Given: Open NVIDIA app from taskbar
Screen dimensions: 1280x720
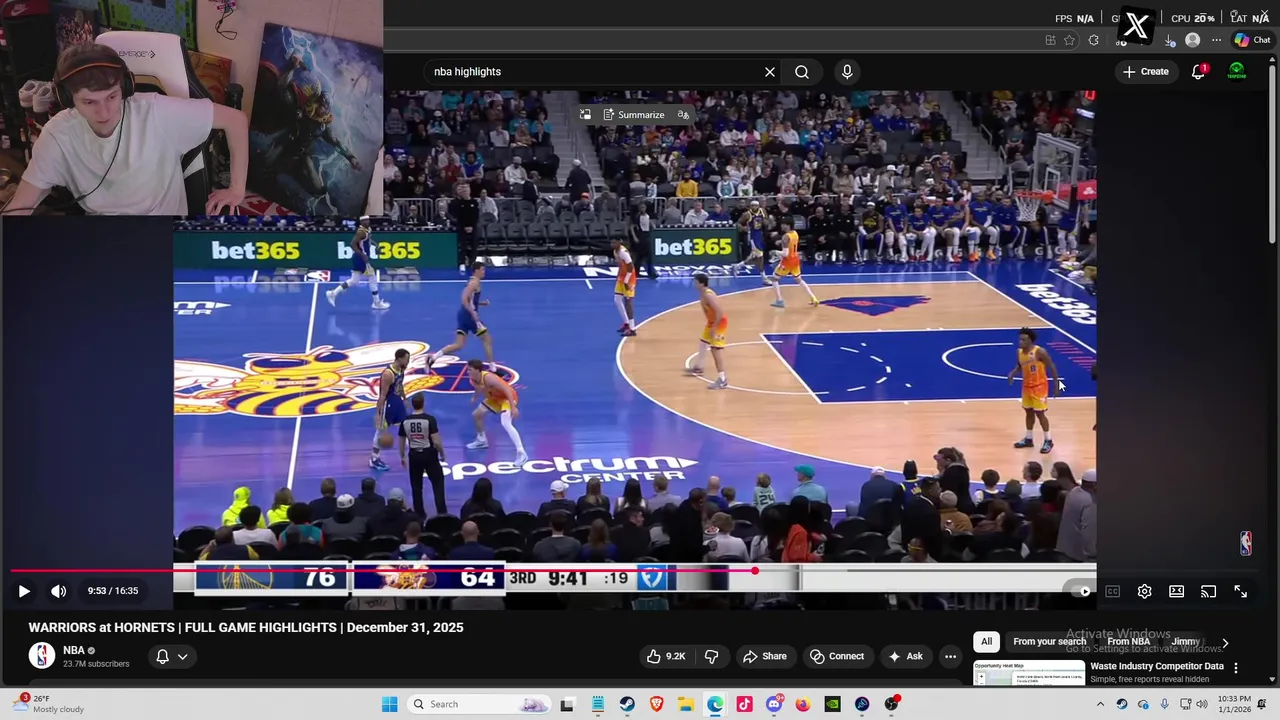Looking at the screenshot, I should (832, 704).
